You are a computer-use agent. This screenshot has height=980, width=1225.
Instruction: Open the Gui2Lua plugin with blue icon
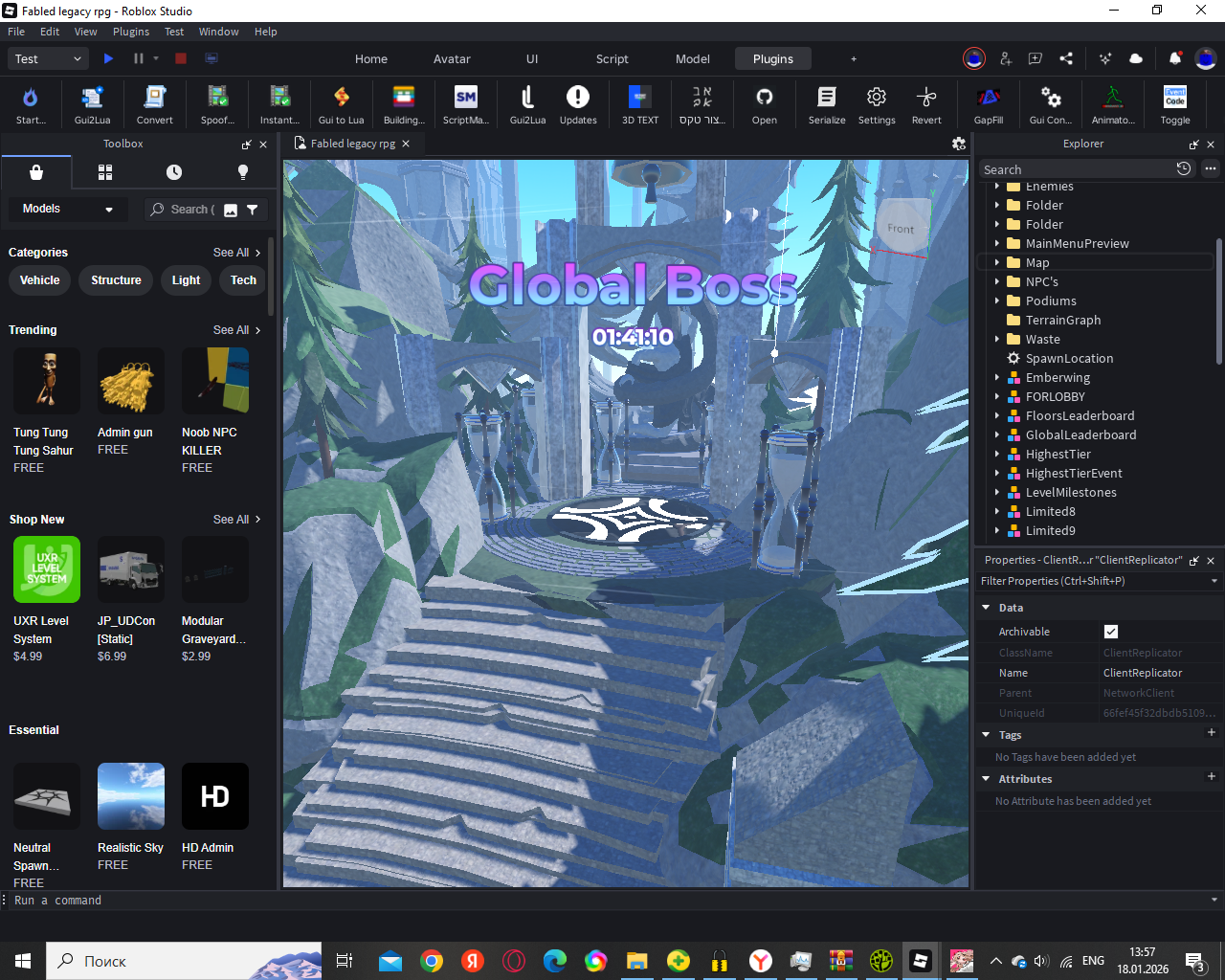92,104
